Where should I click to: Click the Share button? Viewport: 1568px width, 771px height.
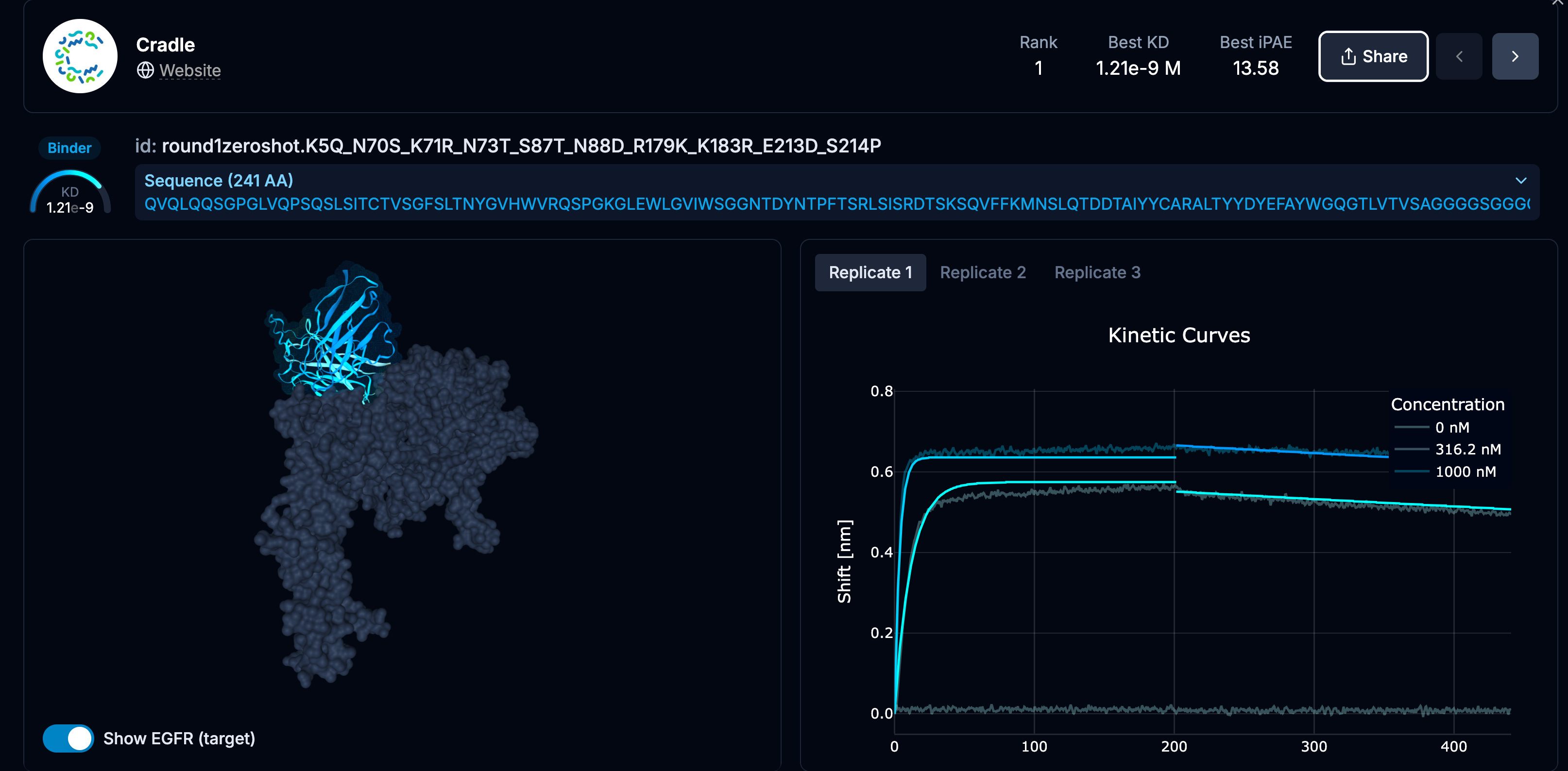1373,57
